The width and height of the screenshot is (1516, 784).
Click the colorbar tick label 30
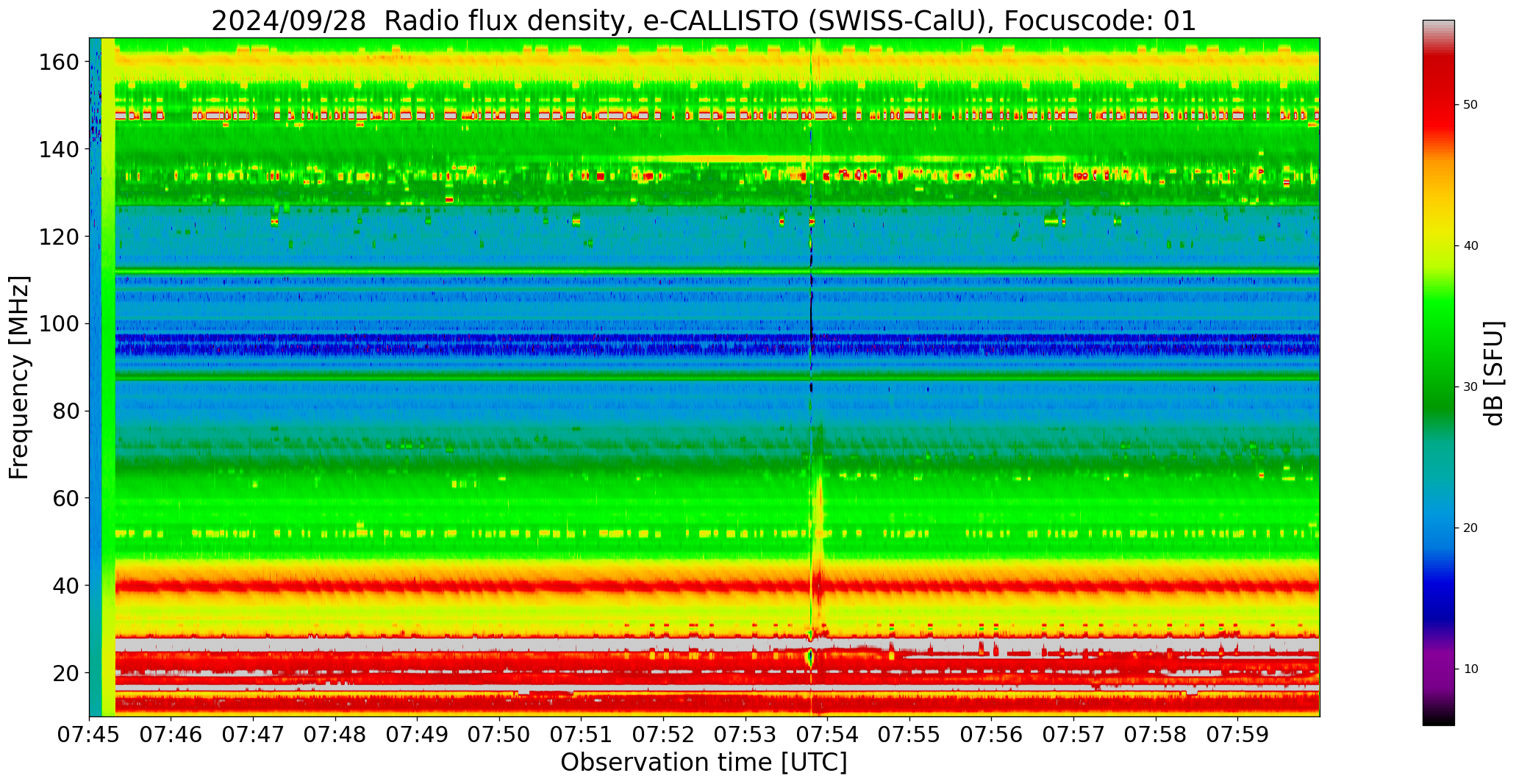click(x=1470, y=387)
